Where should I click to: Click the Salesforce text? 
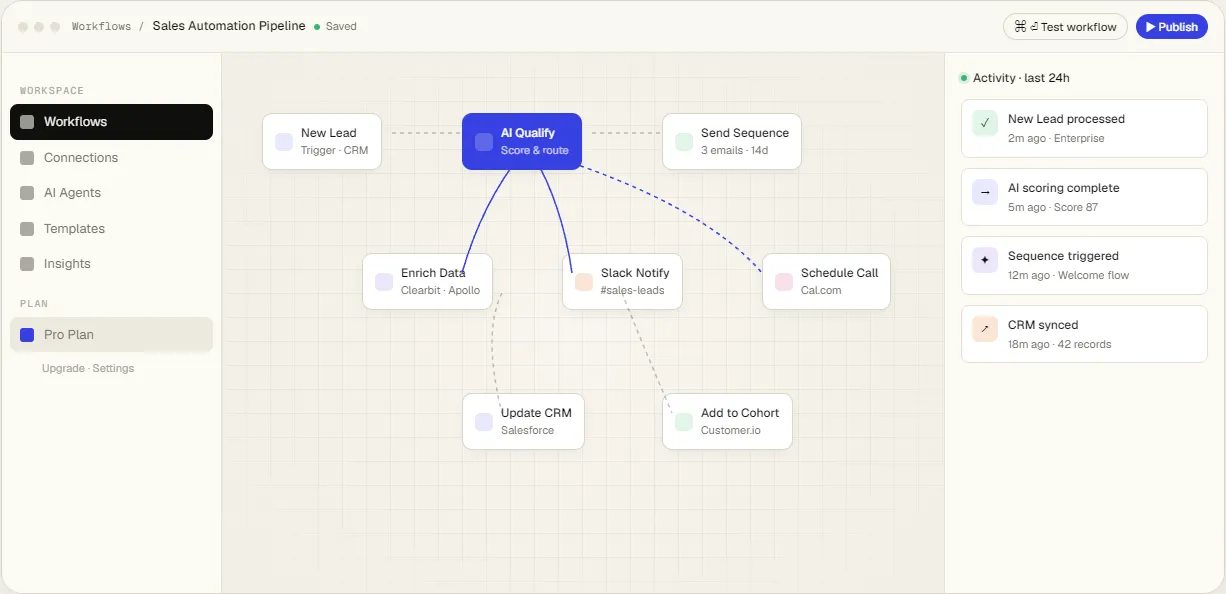pyautogui.click(x=527, y=431)
